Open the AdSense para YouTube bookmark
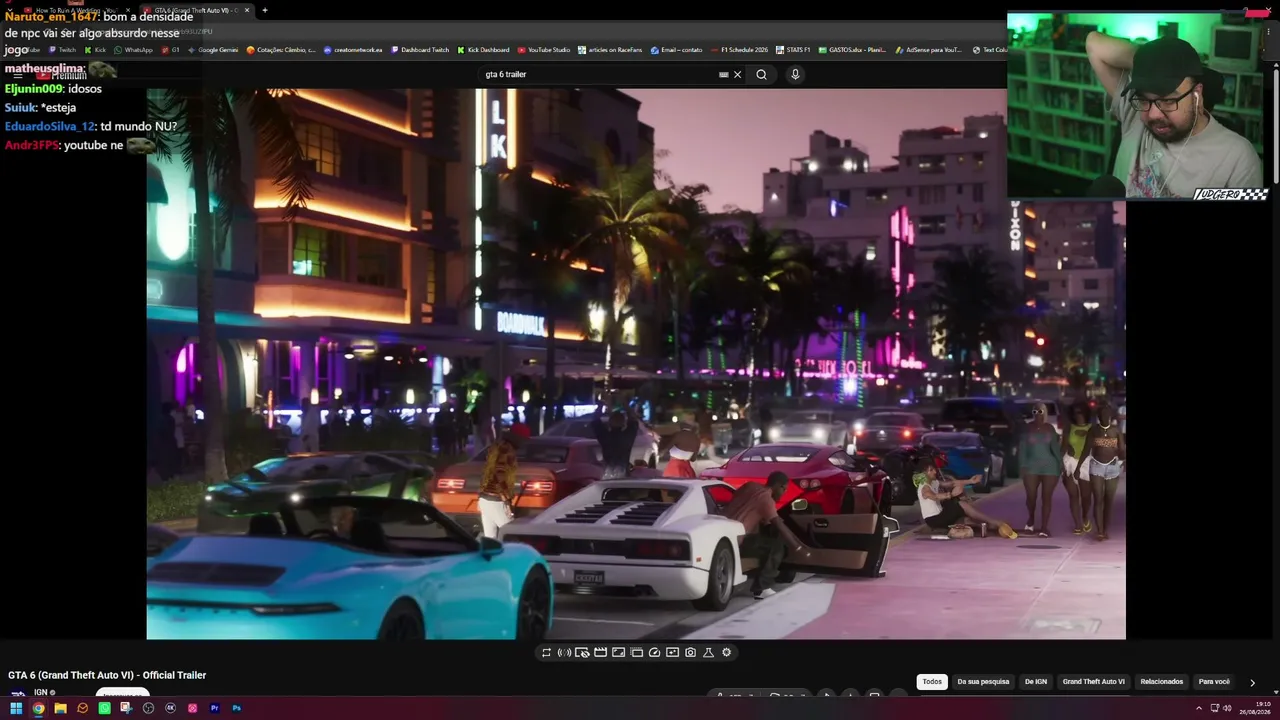 [928, 50]
